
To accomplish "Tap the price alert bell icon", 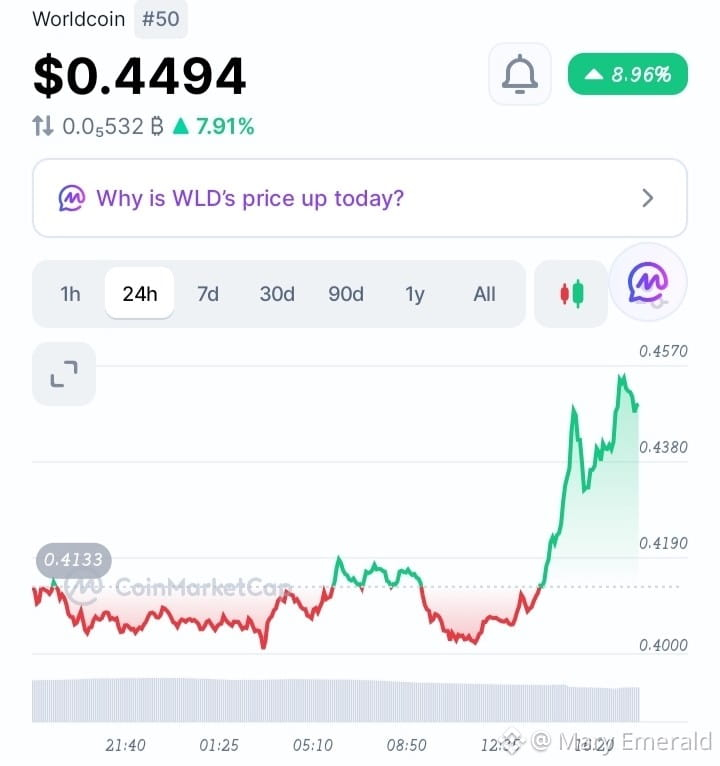I will point(520,74).
